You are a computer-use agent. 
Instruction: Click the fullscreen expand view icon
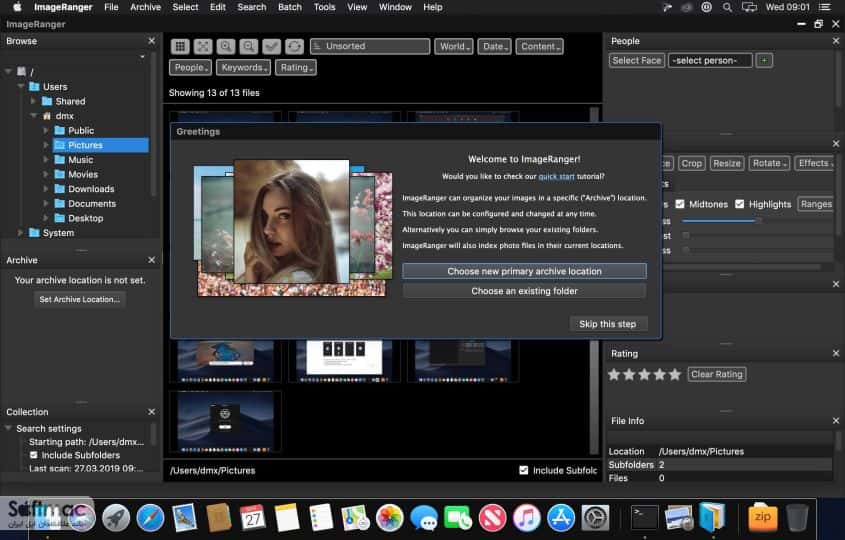click(203, 46)
